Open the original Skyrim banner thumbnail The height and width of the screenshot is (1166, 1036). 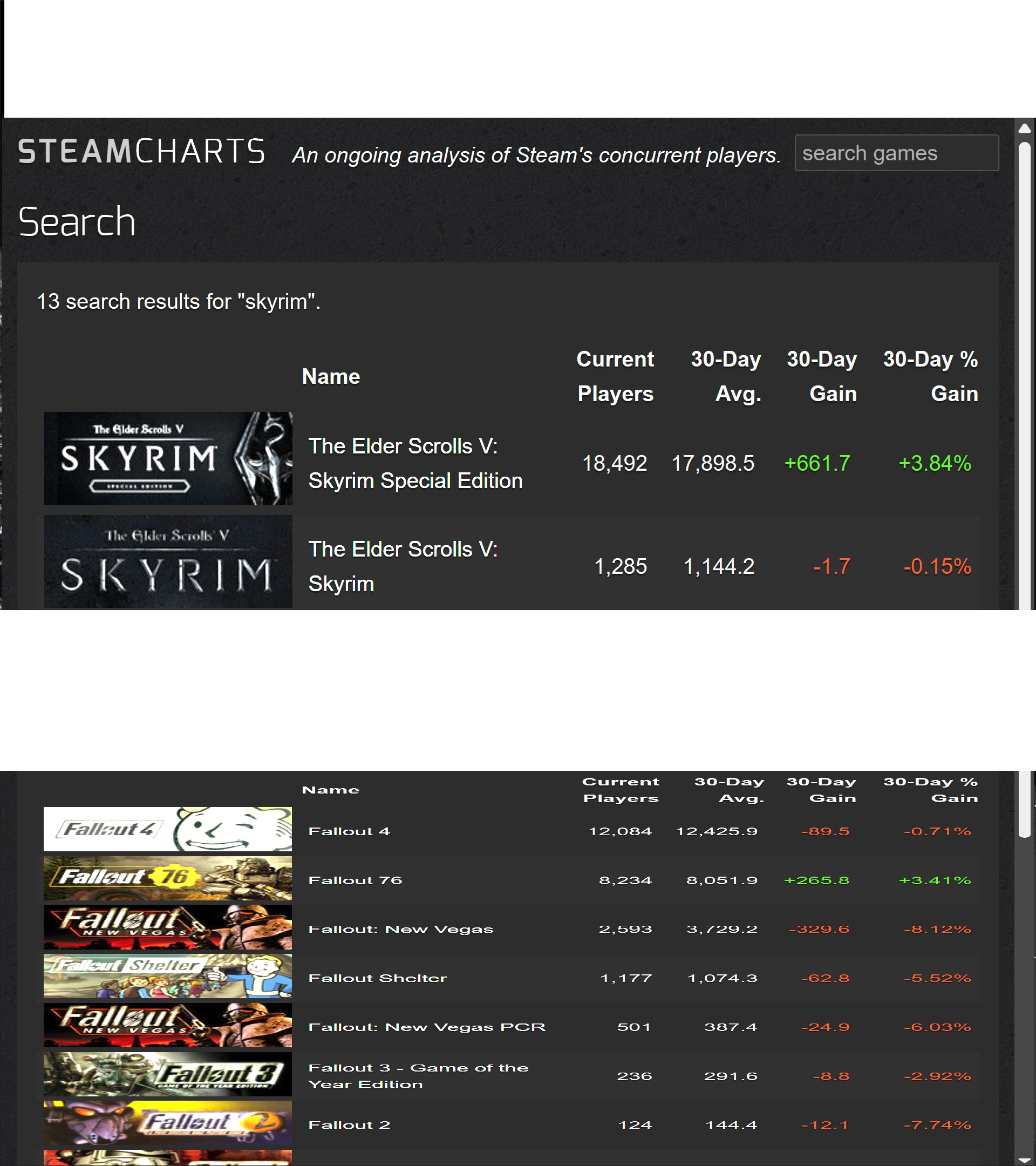click(168, 561)
